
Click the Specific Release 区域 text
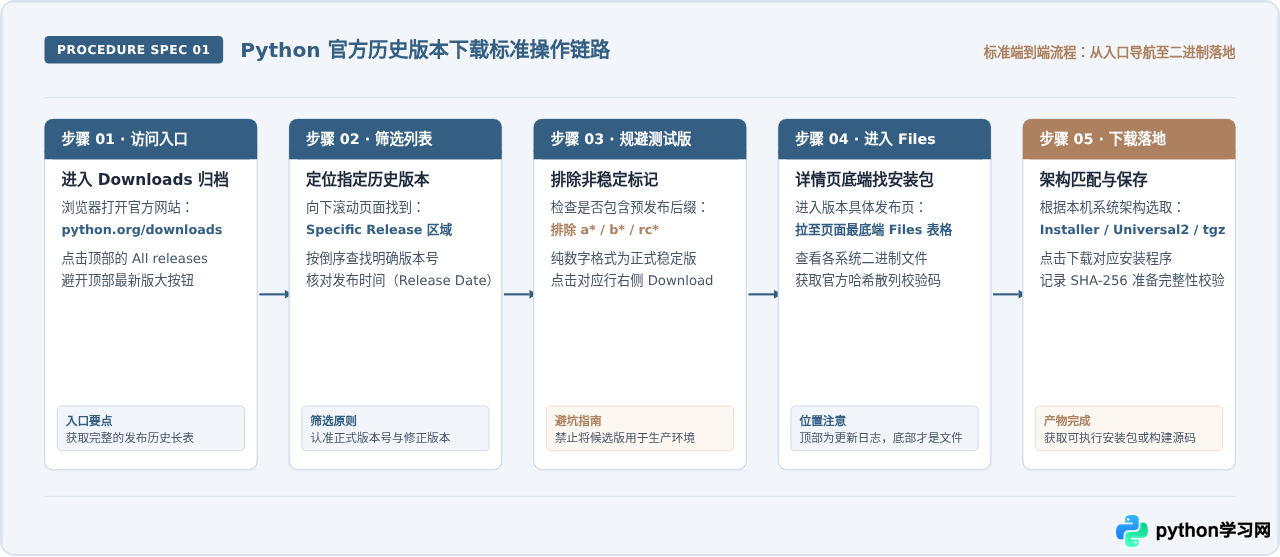click(379, 229)
